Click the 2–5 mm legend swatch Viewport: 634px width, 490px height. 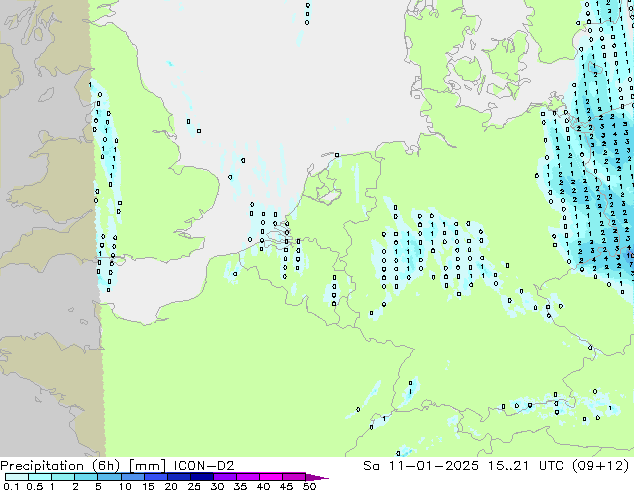click(x=86, y=477)
